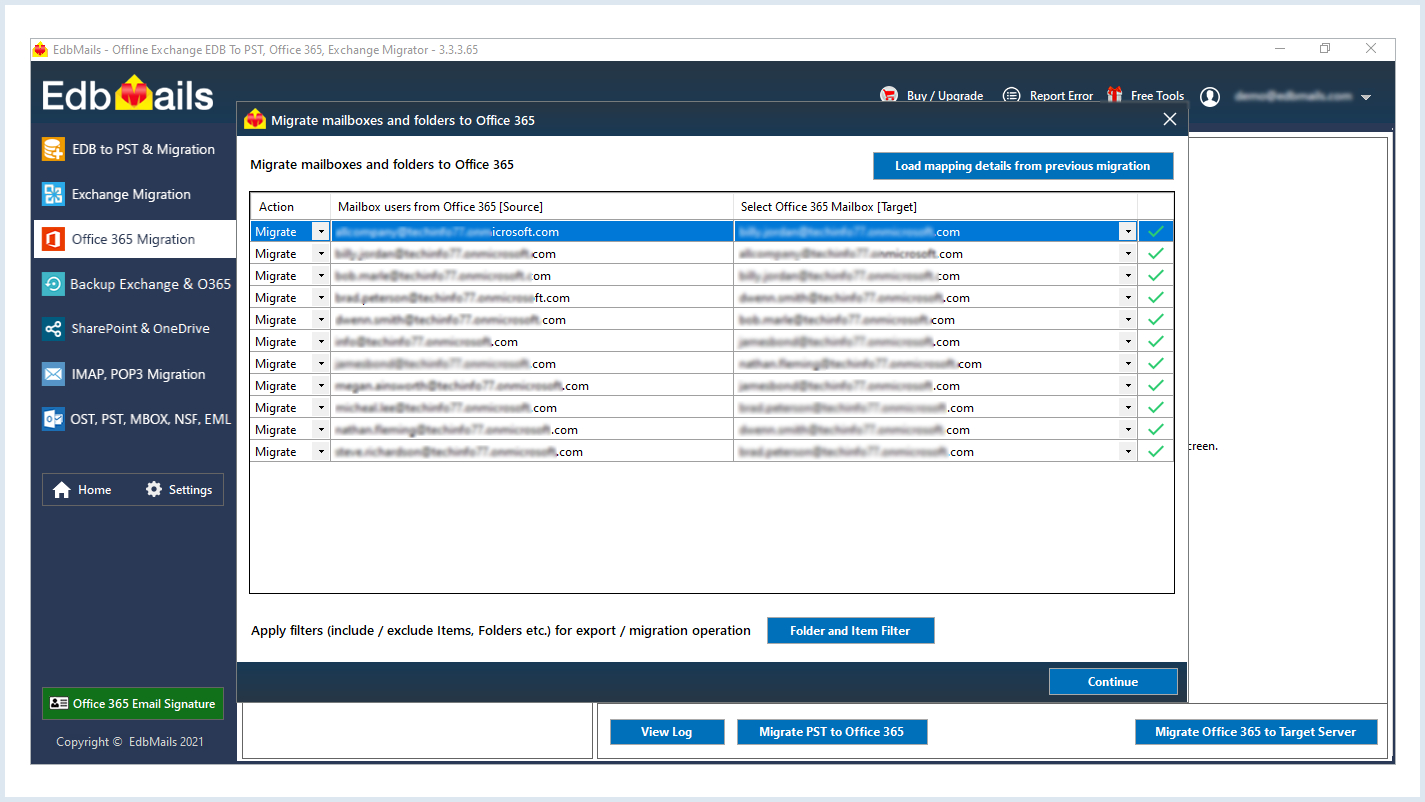Screen dimensions: 1425x802
Task: Expand target mailbox dropdown for nathan.fleming source row
Action: [1128, 430]
